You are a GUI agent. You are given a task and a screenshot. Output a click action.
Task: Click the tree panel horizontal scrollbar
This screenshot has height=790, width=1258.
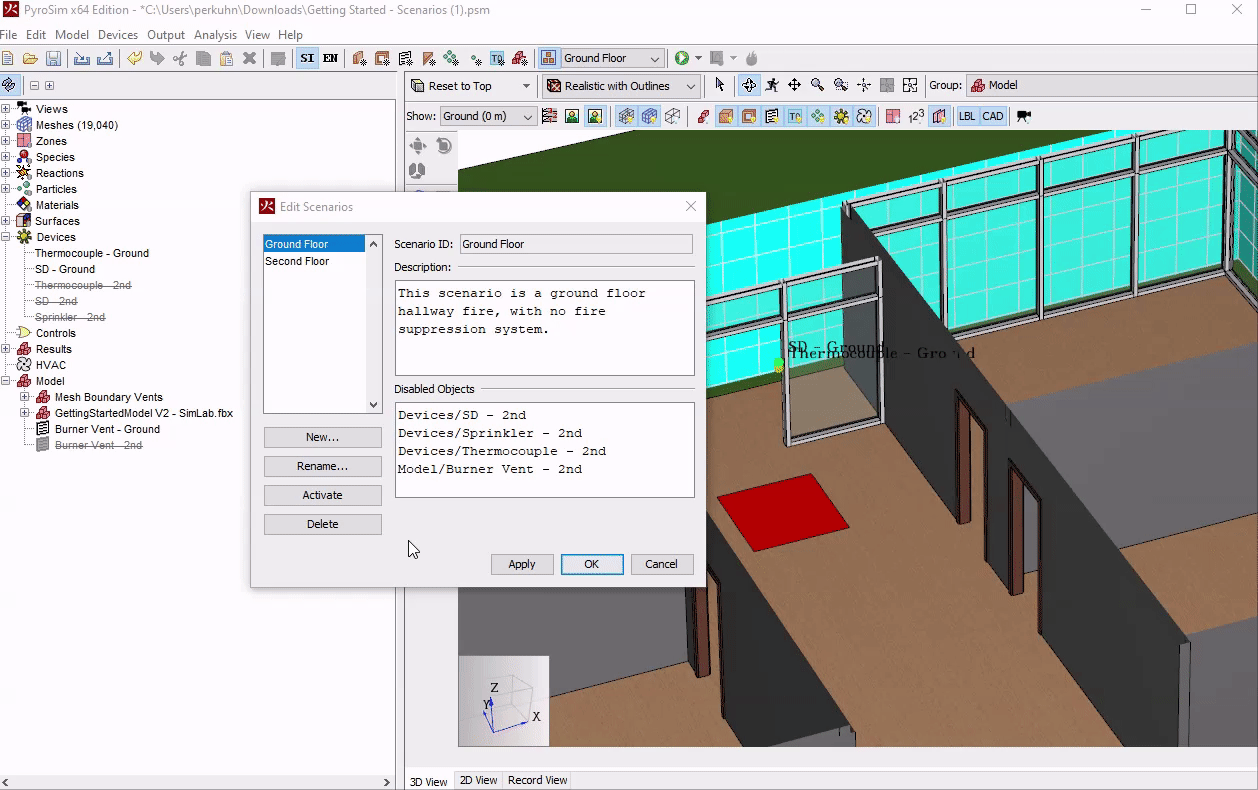(195, 782)
